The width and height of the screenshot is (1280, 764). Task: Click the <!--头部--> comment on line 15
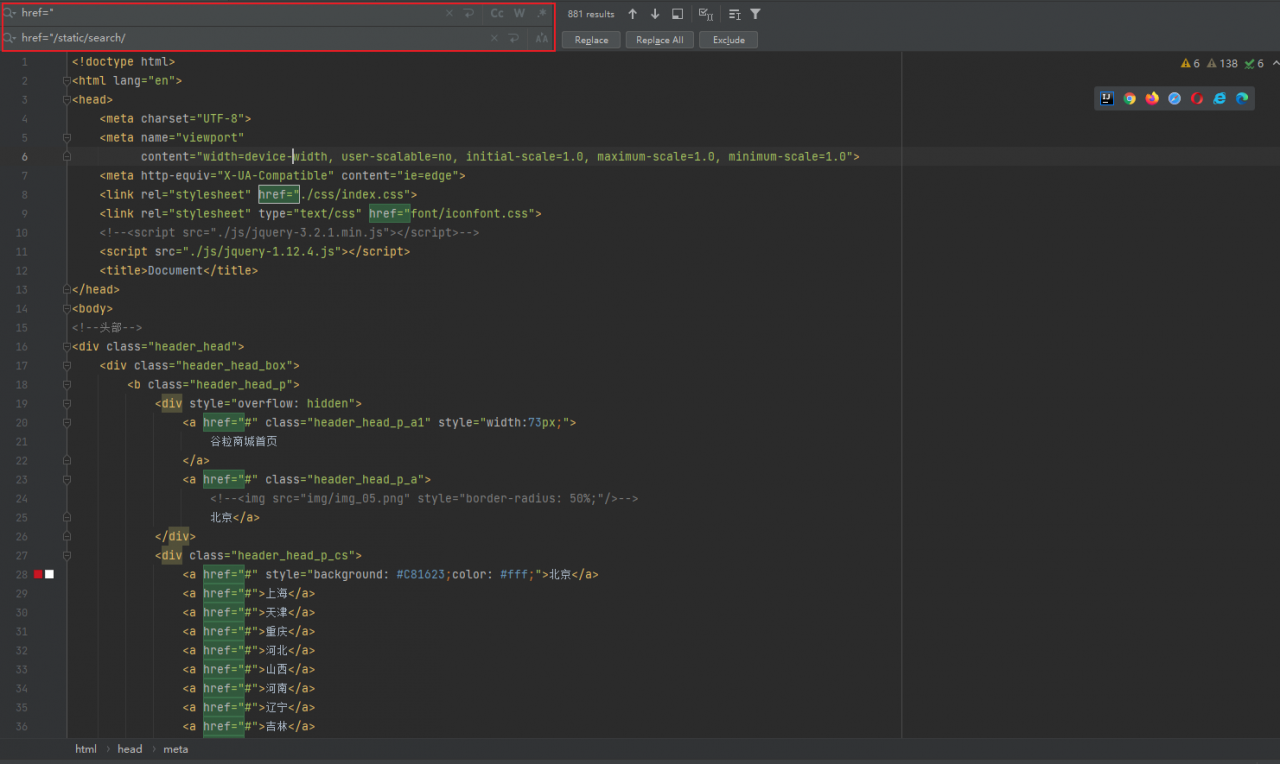click(x=107, y=328)
